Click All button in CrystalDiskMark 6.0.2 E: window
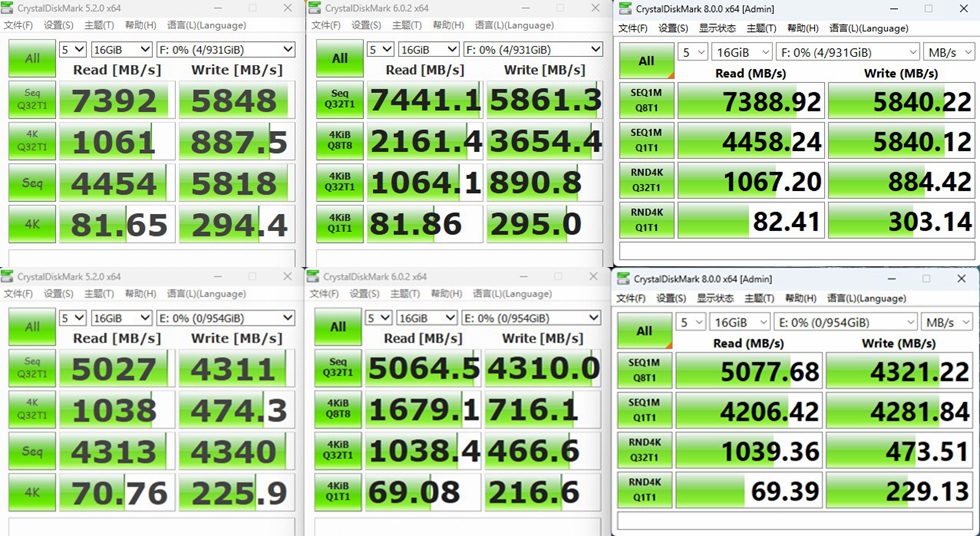980x536 pixels. point(338,327)
